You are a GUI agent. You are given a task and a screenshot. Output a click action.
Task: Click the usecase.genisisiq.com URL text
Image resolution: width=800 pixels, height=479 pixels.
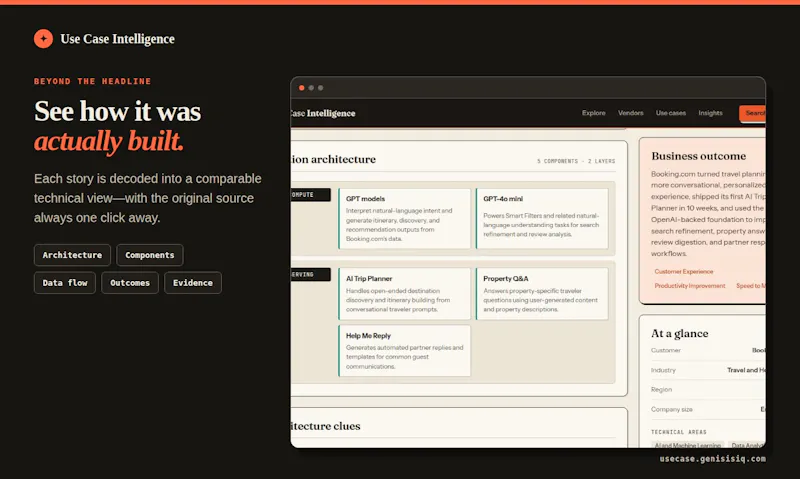pos(712,459)
